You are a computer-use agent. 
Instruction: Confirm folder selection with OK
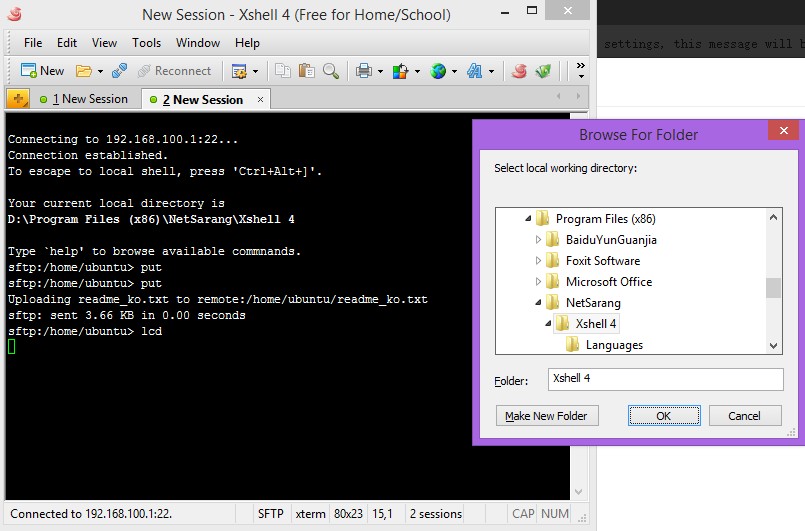(x=664, y=415)
